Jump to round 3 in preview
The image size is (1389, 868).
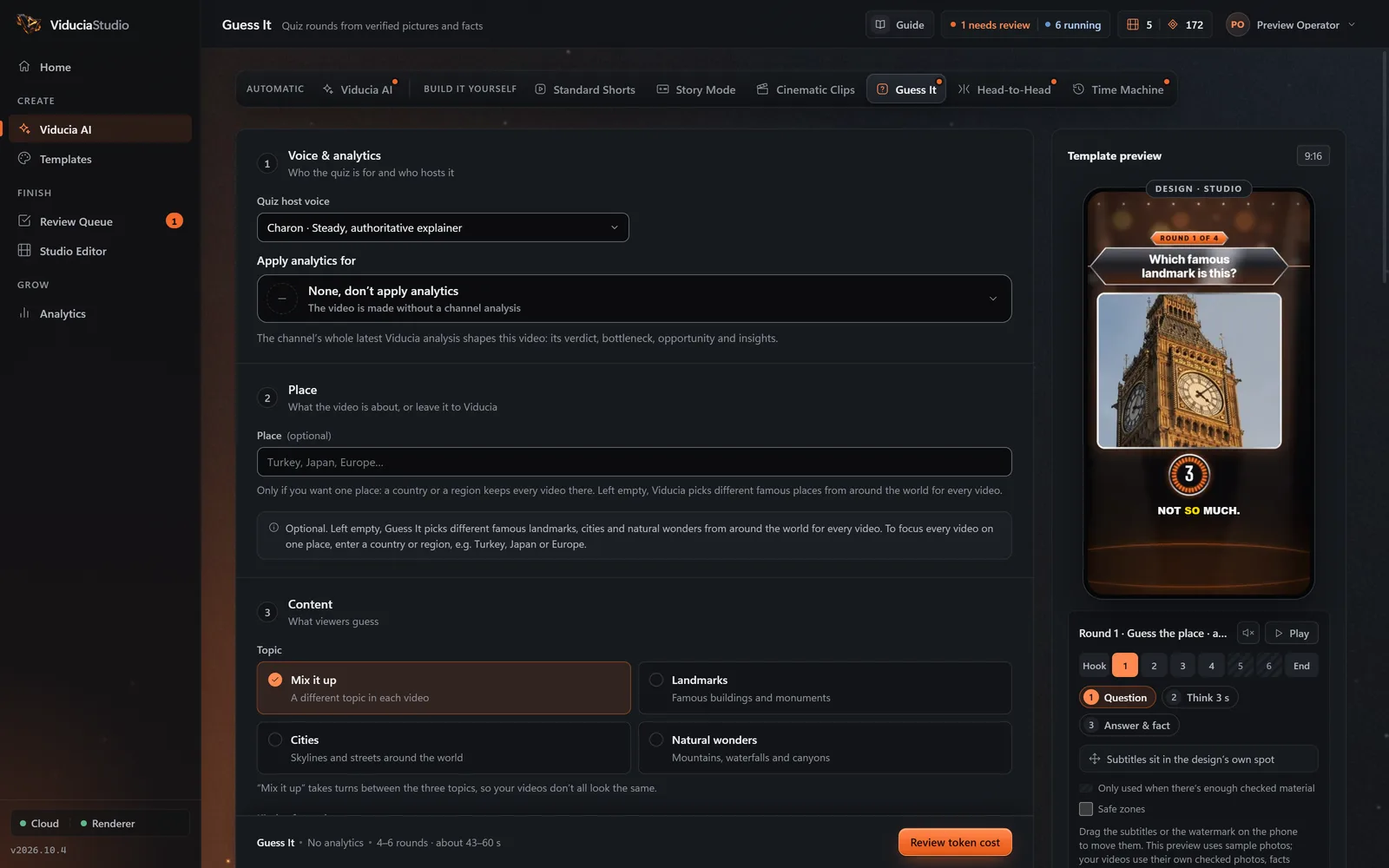(x=1182, y=666)
